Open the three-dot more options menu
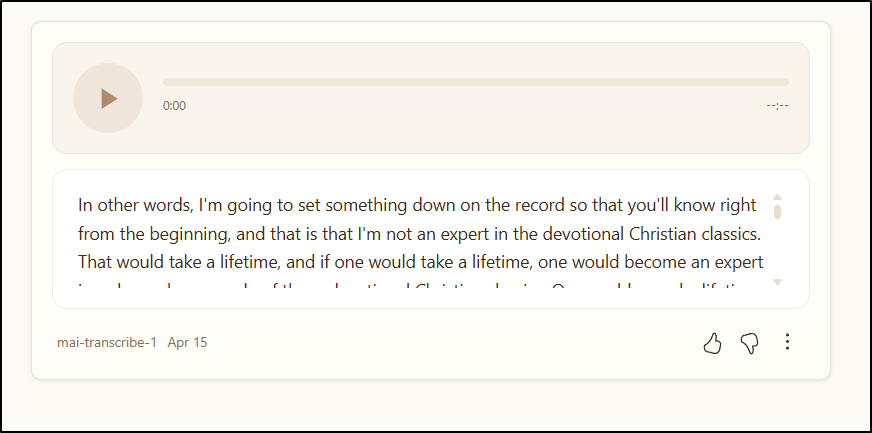This screenshot has height=433, width=872. [787, 342]
